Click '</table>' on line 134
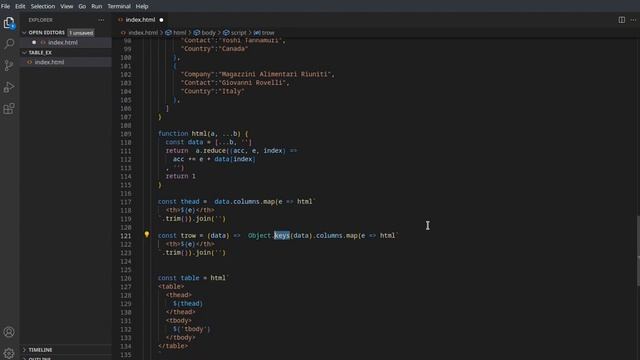Image resolution: width=640 pixels, height=360 pixels. 173,346
